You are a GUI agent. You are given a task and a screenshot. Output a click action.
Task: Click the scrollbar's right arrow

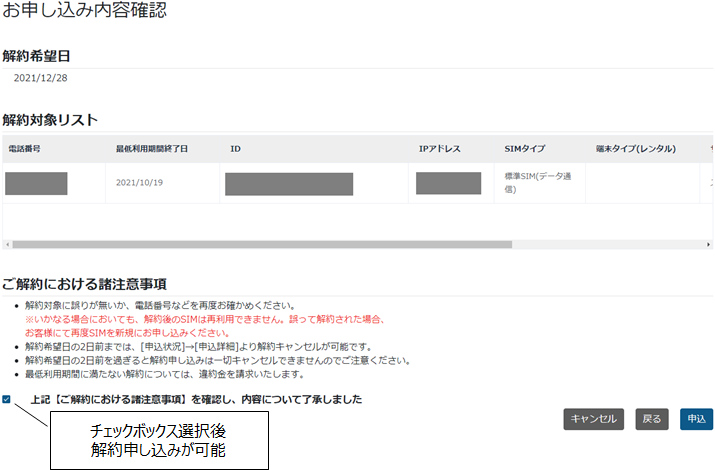coord(708,245)
